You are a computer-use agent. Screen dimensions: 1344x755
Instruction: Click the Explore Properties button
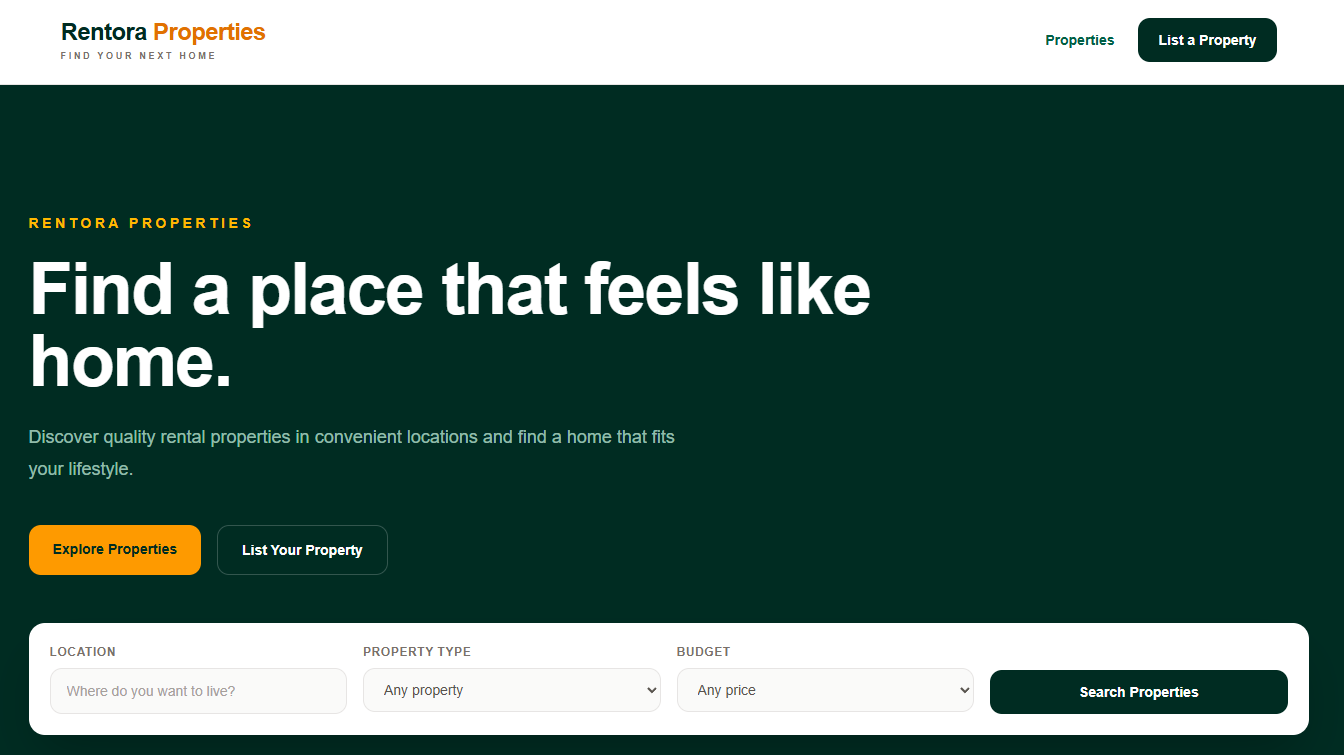(x=115, y=550)
